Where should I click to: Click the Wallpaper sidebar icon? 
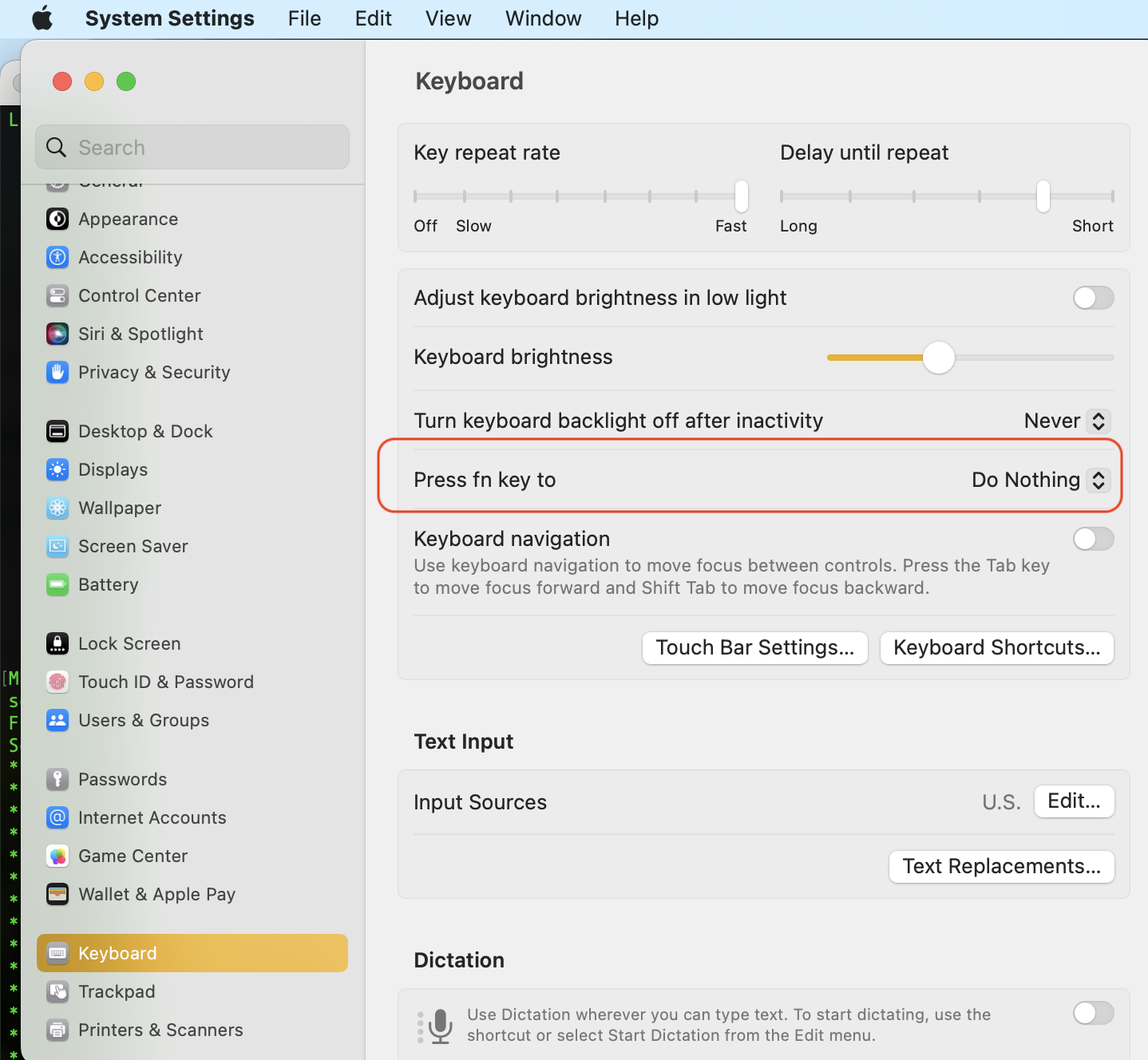pyautogui.click(x=57, y=508)
